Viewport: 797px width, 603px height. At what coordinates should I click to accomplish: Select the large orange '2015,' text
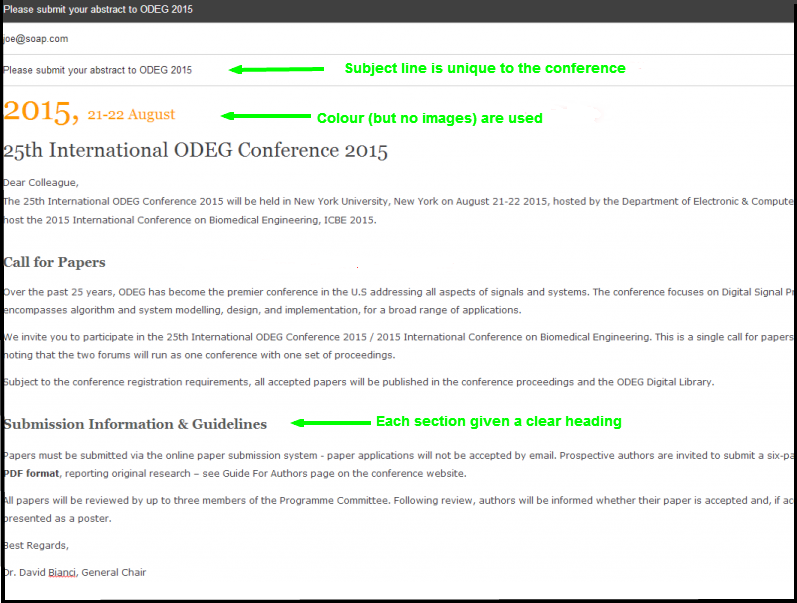(x=42, y=111)
